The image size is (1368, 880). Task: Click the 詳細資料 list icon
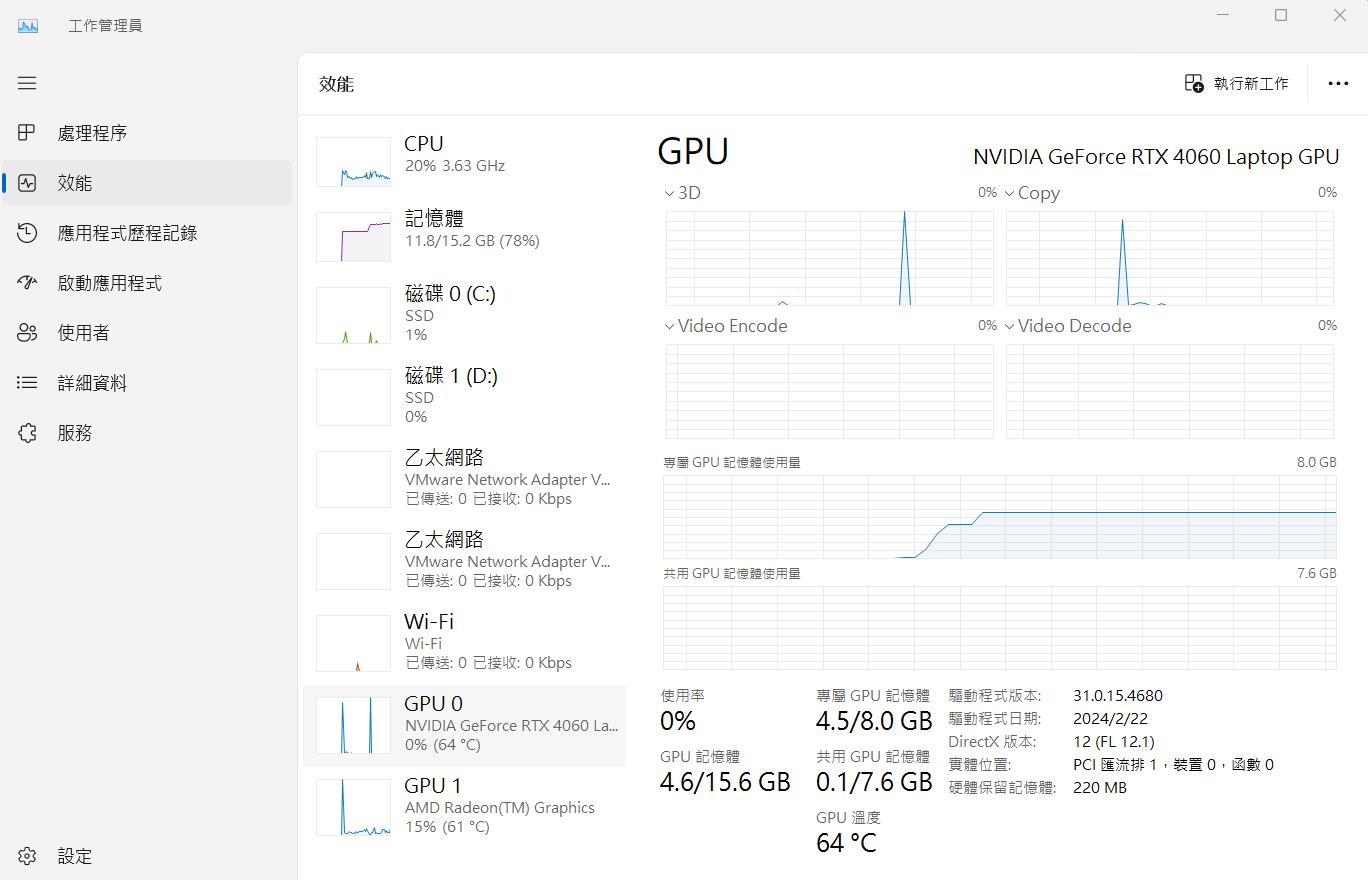27,383
